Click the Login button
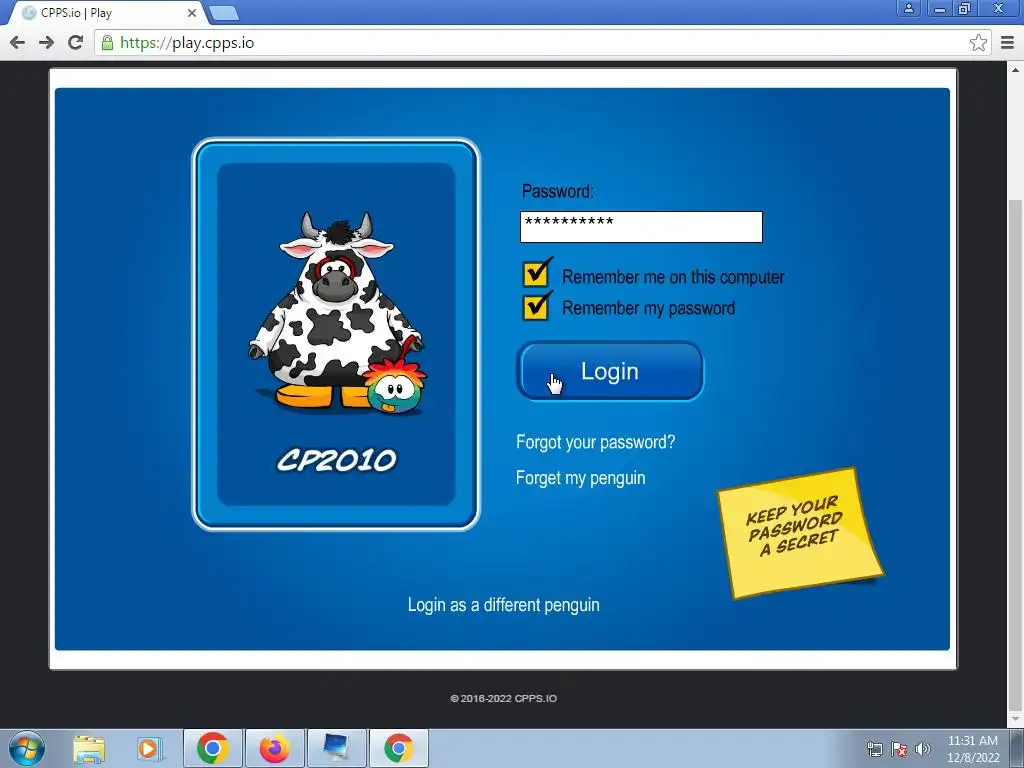1024x768 pixels. [x=610, y=371]
